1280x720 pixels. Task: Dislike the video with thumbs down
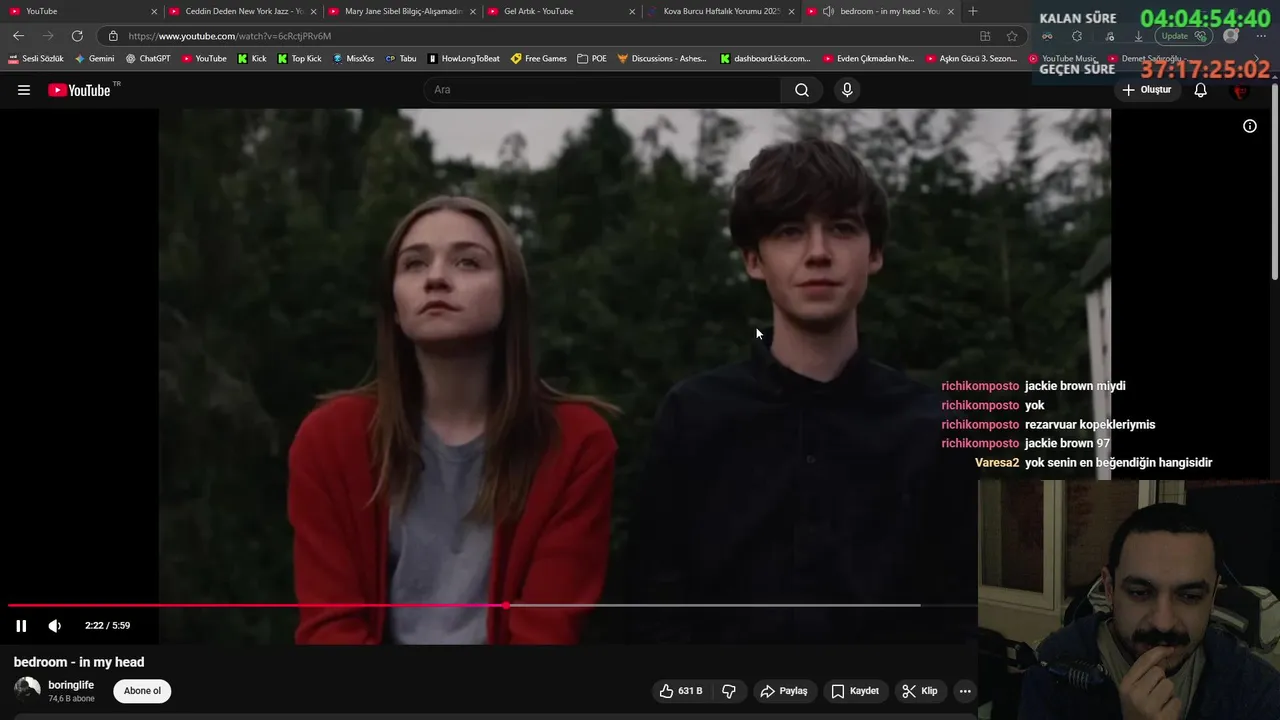[729, 691]
